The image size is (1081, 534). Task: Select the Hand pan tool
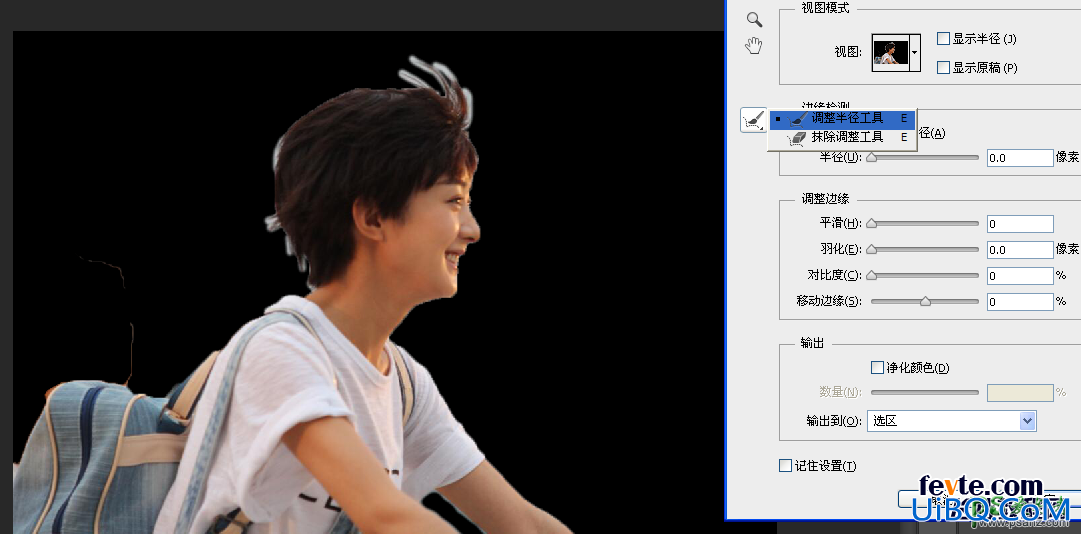point(754,46)
